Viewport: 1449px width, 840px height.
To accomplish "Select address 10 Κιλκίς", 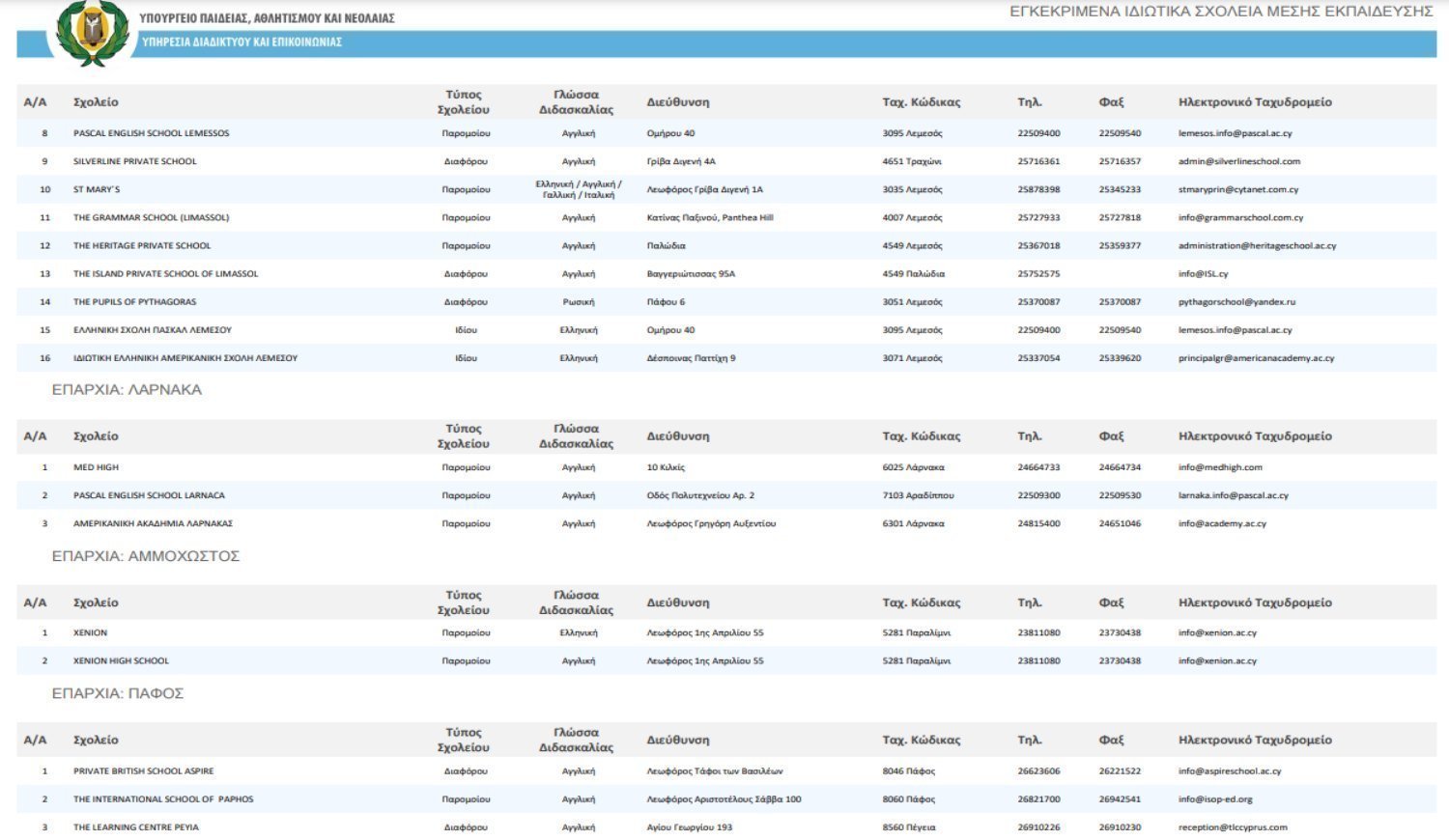I will pos(666,467).
